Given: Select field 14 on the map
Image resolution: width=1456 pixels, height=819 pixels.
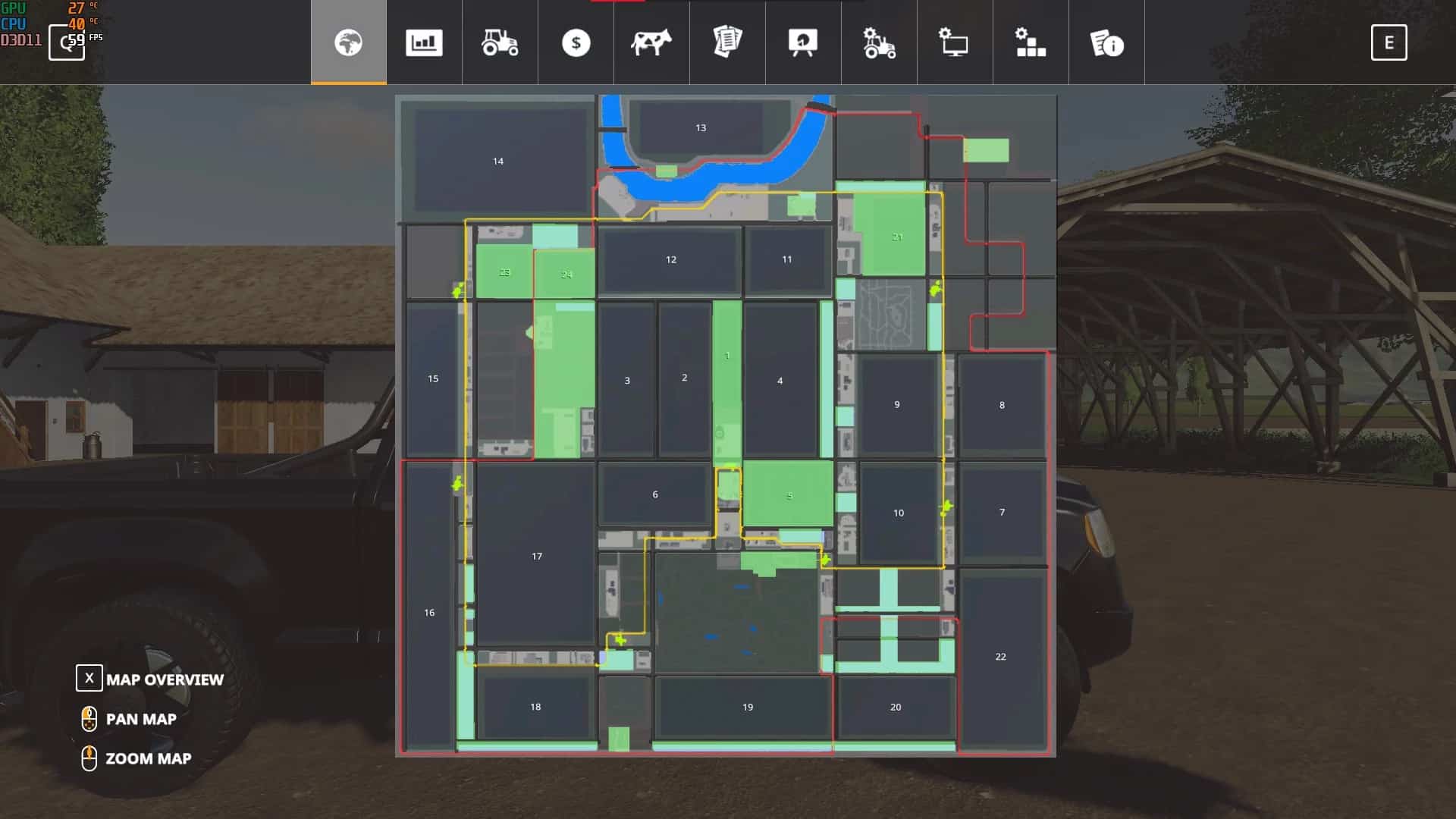Looking at the screenshot, I should [x=498, y=161].
